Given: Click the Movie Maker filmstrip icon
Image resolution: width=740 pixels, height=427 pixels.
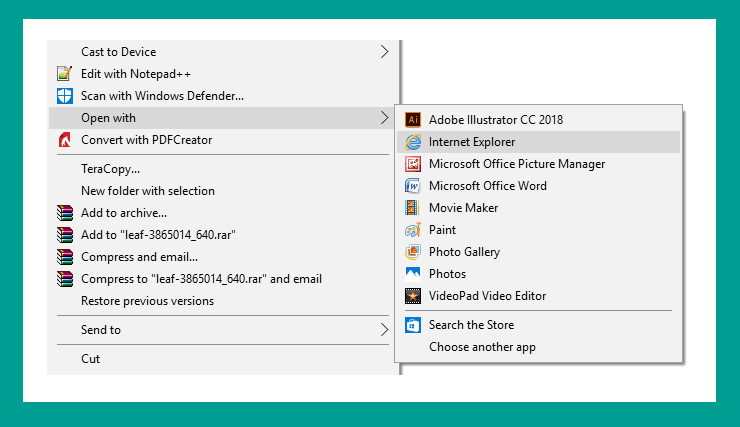Looking at the screenshot, I should [x=412, y=208].
